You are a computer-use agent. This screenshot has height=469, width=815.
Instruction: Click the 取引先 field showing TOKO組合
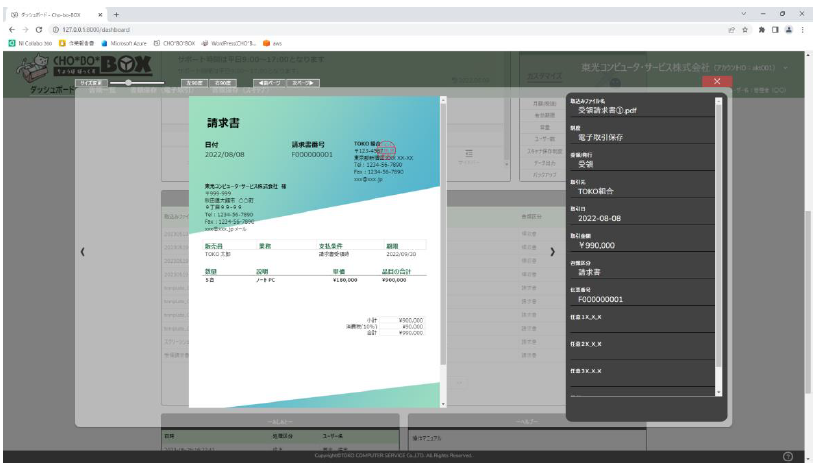tap(640, 191)
